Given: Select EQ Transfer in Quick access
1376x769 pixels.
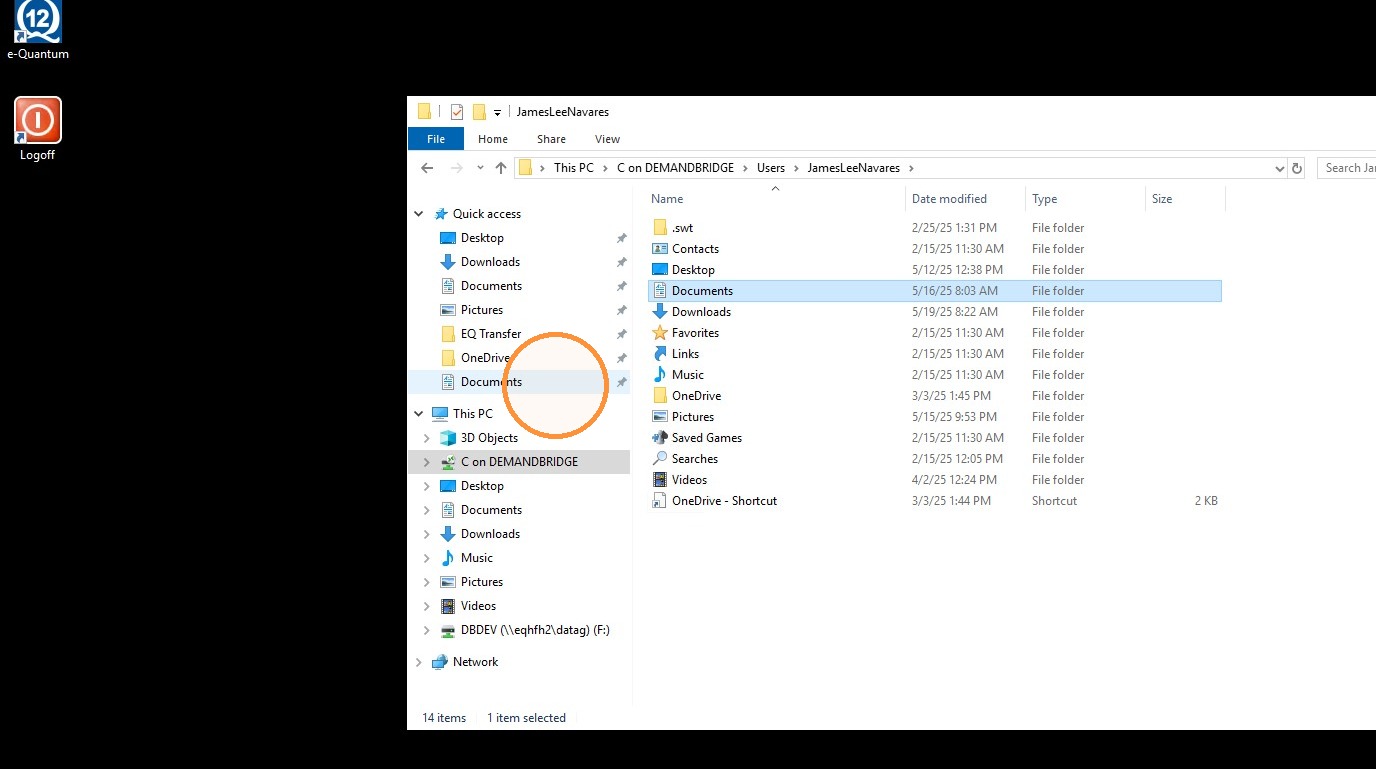Looking at the screenshot, I should coord(491,334).
